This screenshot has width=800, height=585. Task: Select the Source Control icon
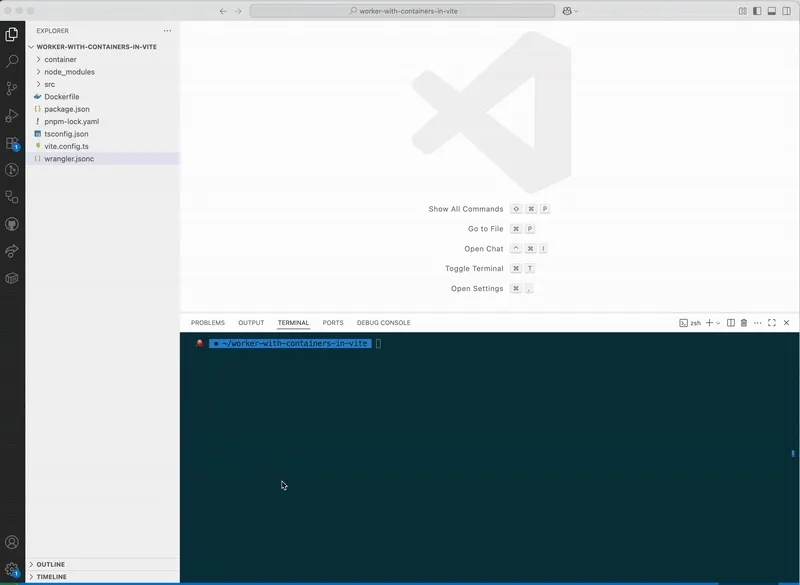click(x=12, y=88)
